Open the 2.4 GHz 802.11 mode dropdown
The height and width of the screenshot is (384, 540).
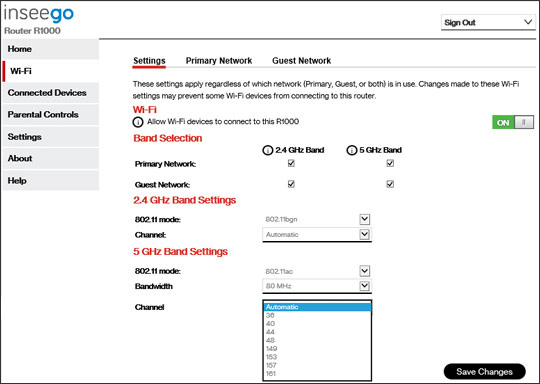coord(317,219)
